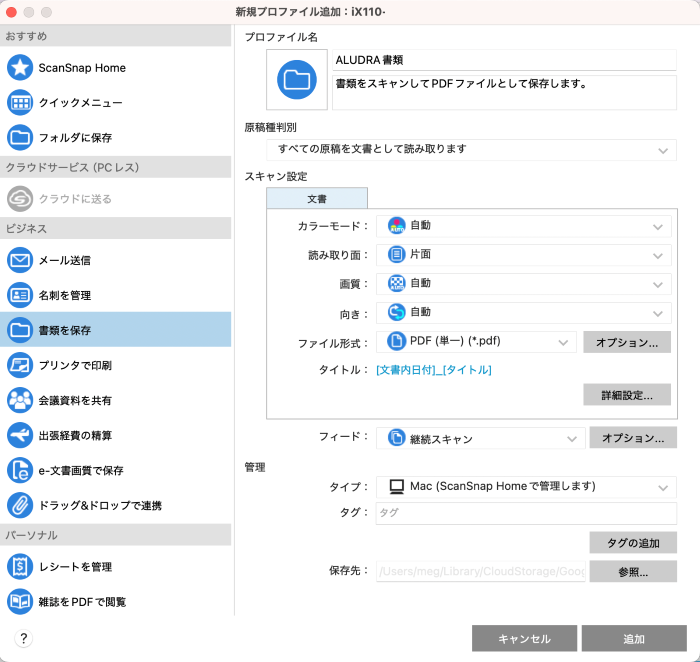Click the profile name field ALUDRA 書類
Viewport: 700px width, 662px height.
pos(504,60)
